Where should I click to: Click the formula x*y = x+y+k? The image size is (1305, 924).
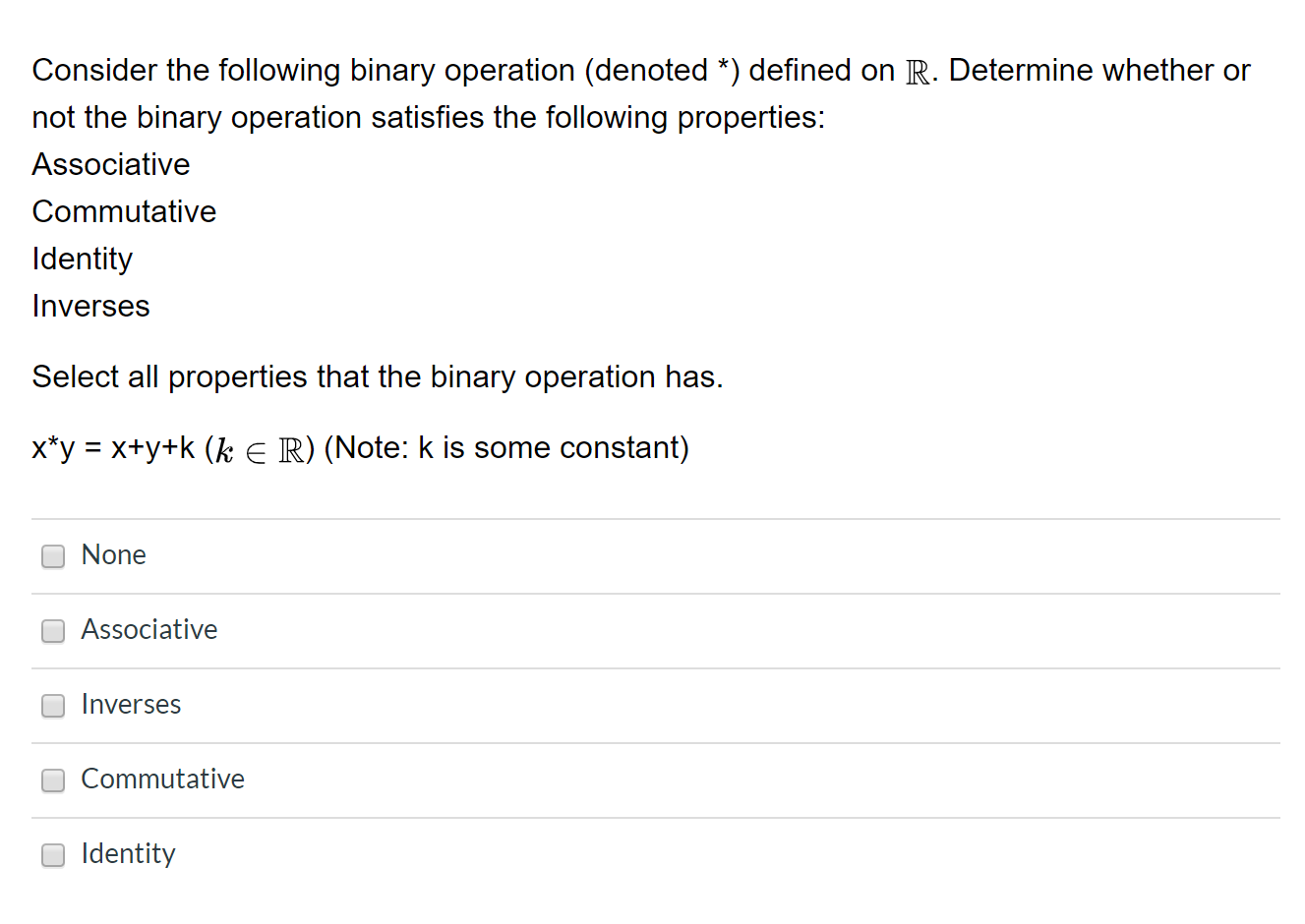pos(113,447)
